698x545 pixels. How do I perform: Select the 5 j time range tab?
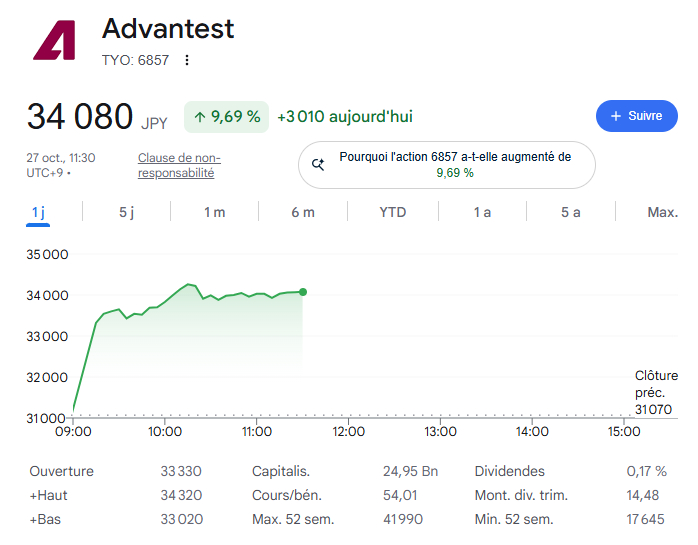[x=126, y=212]
